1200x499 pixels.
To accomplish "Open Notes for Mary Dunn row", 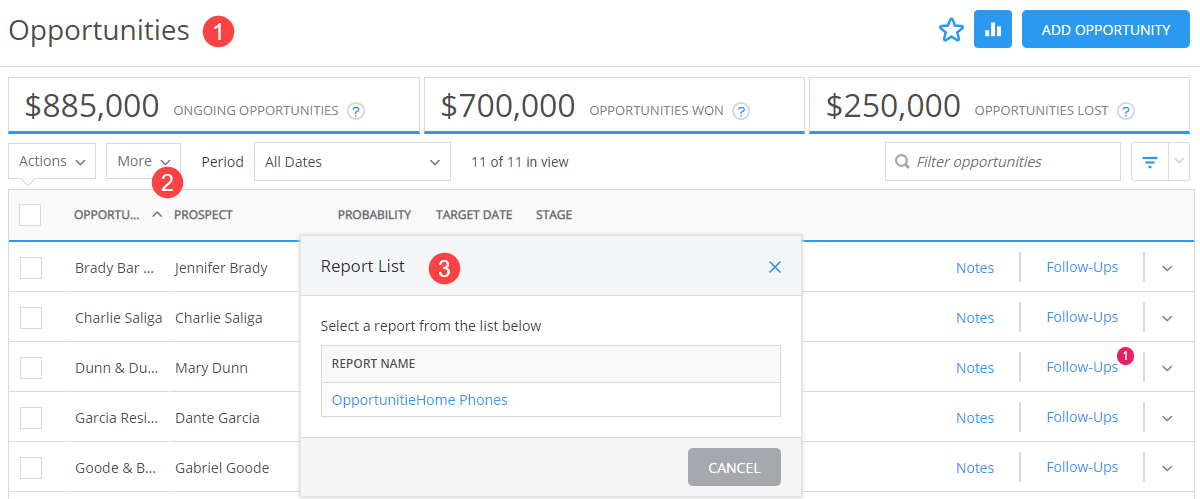I will [x=975, y=367].
